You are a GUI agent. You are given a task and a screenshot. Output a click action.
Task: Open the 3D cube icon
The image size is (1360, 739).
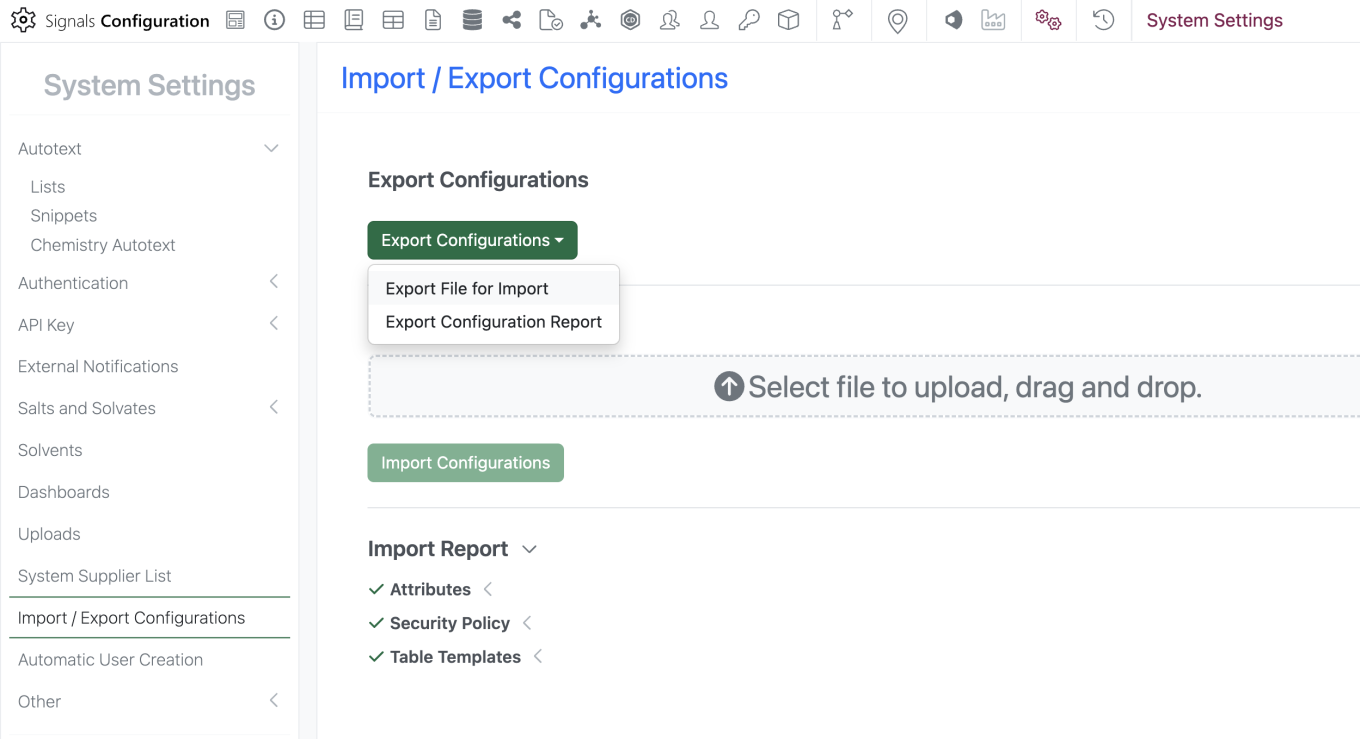(x=789, y=20)
